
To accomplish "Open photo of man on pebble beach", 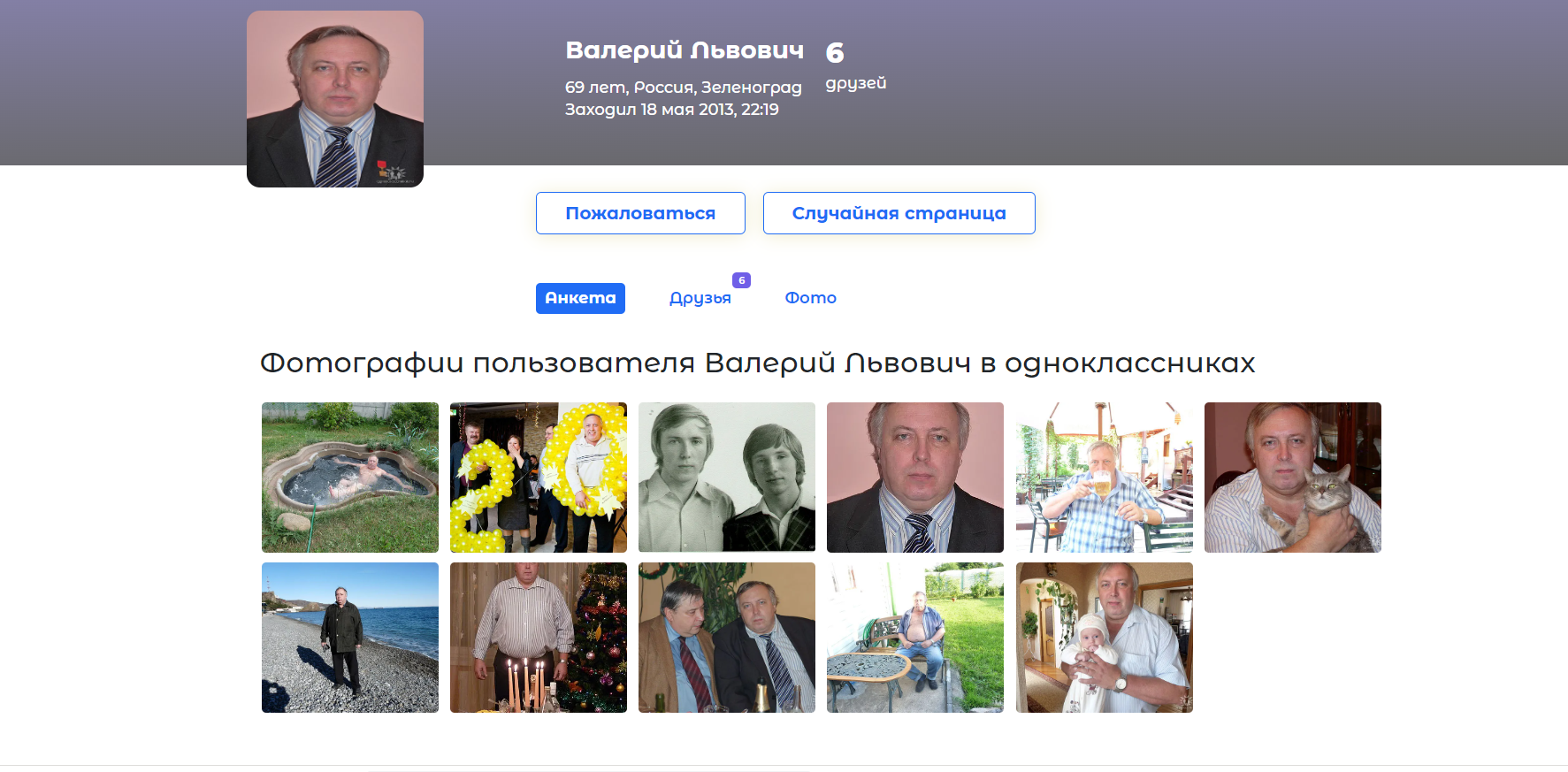I will pyautogui.click(x=350, y=638).
